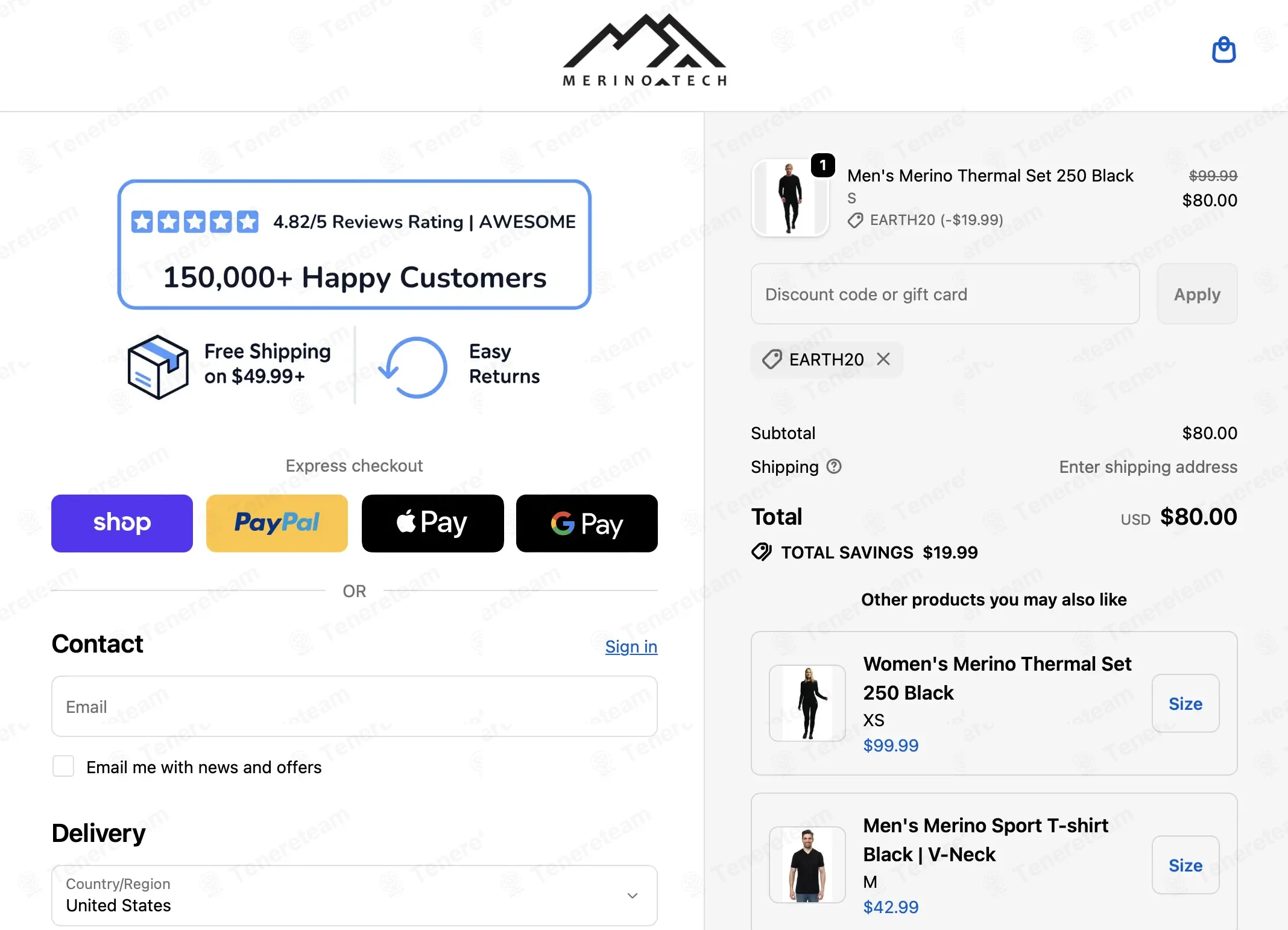Click the free shipping box icon
1288x930 pixels.
click(157, 367)
